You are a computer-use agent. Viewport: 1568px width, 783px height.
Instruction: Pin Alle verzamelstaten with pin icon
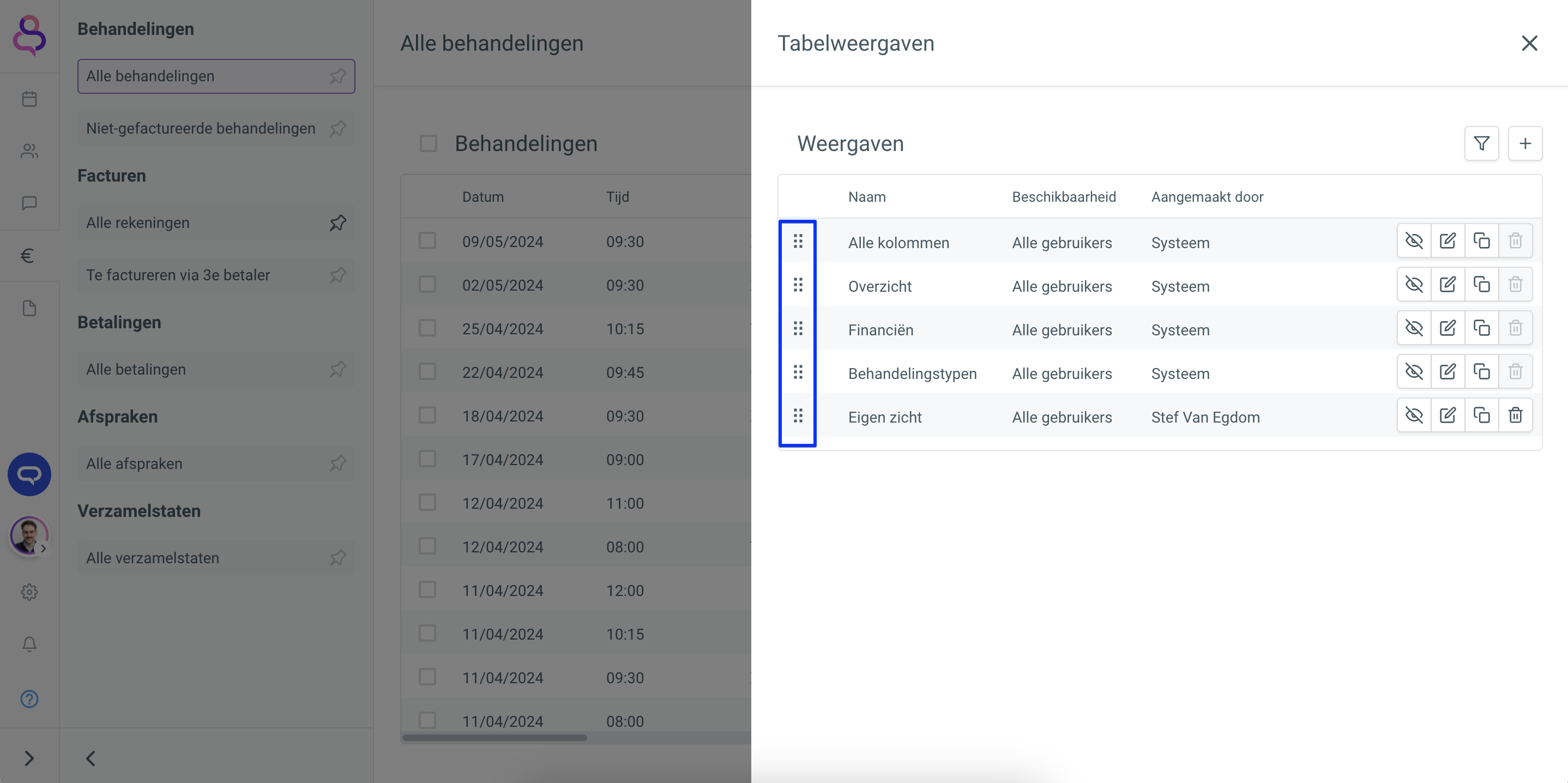(x=338, y=558)
